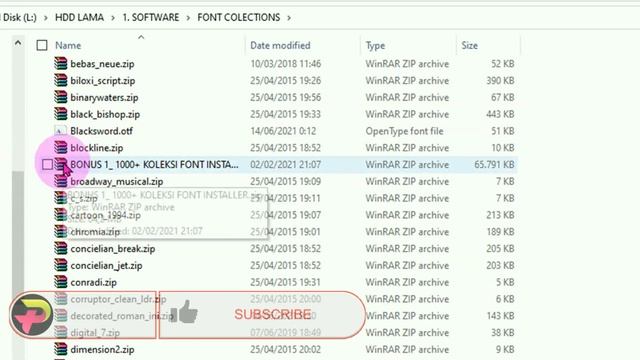The image size is (640, 360).
Task: Sort files by Size column header
Action: point(469,45)
